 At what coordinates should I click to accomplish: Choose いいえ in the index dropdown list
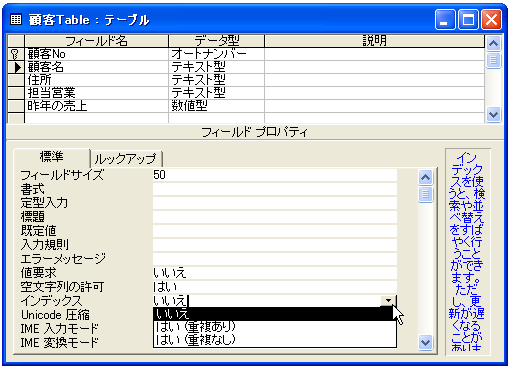[x=275, y=314]
